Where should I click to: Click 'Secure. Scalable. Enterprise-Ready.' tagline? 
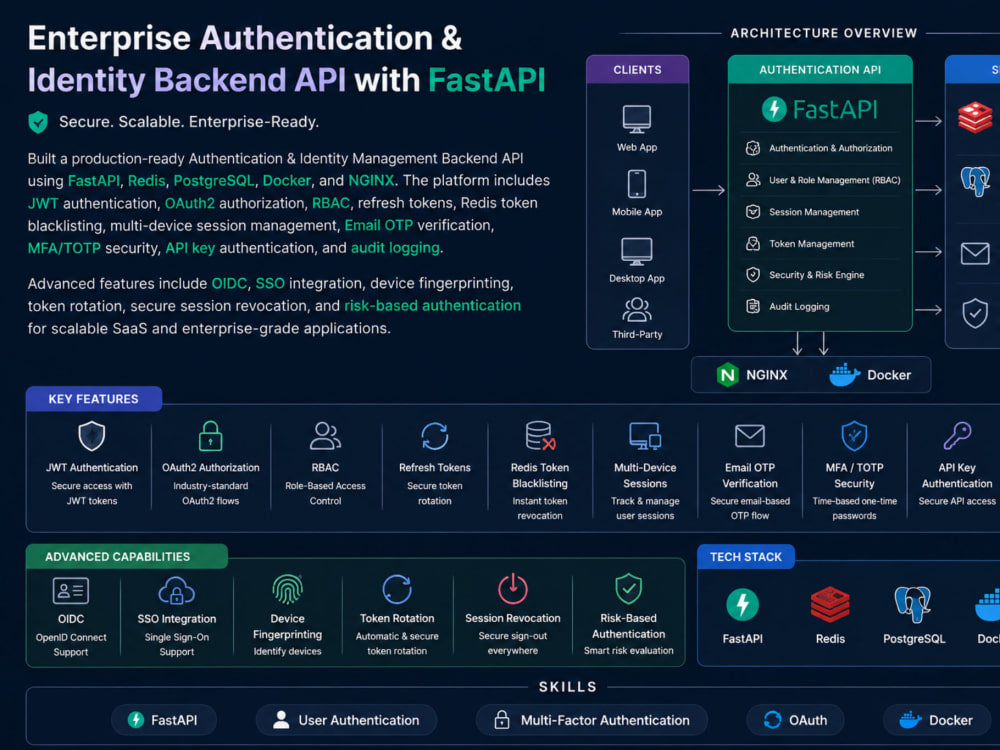pos(189,122)
